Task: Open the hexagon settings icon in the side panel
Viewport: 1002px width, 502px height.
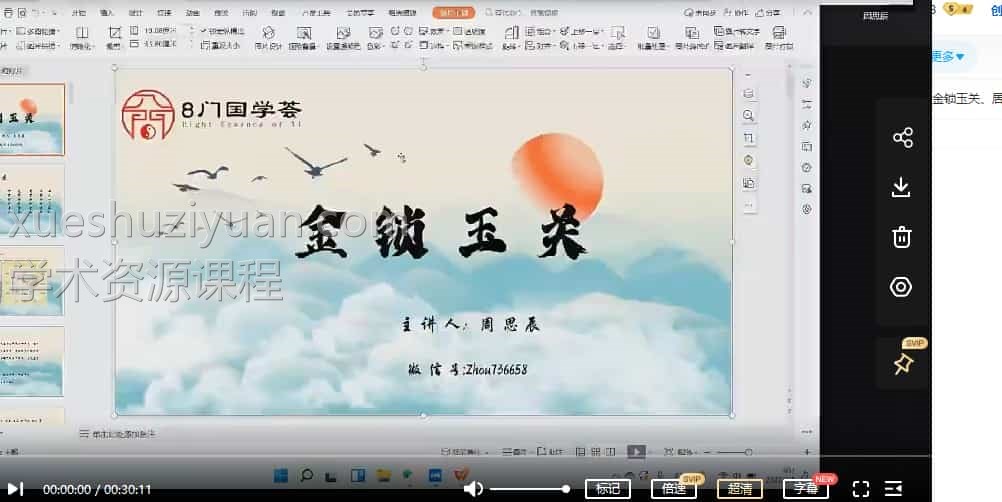Action: [x=901, y=288]
